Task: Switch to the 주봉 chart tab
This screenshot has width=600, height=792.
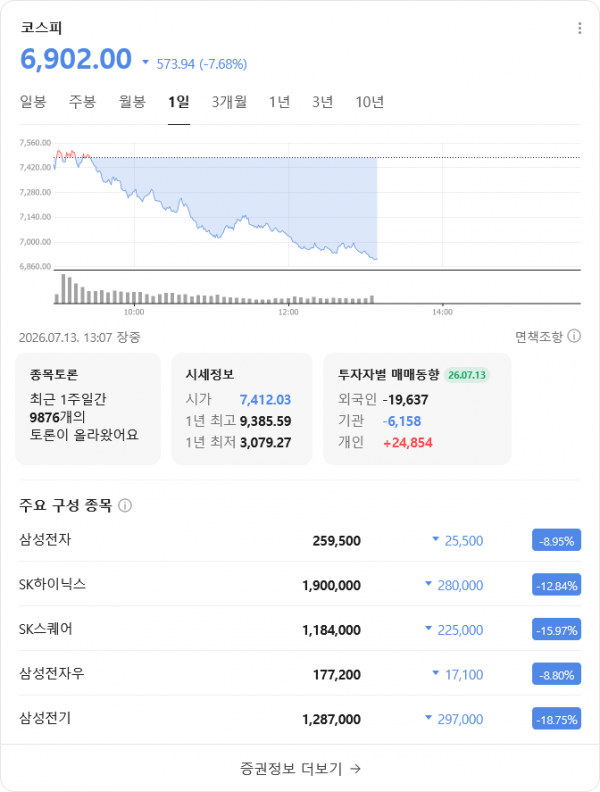Action: [x=82, y=103]
